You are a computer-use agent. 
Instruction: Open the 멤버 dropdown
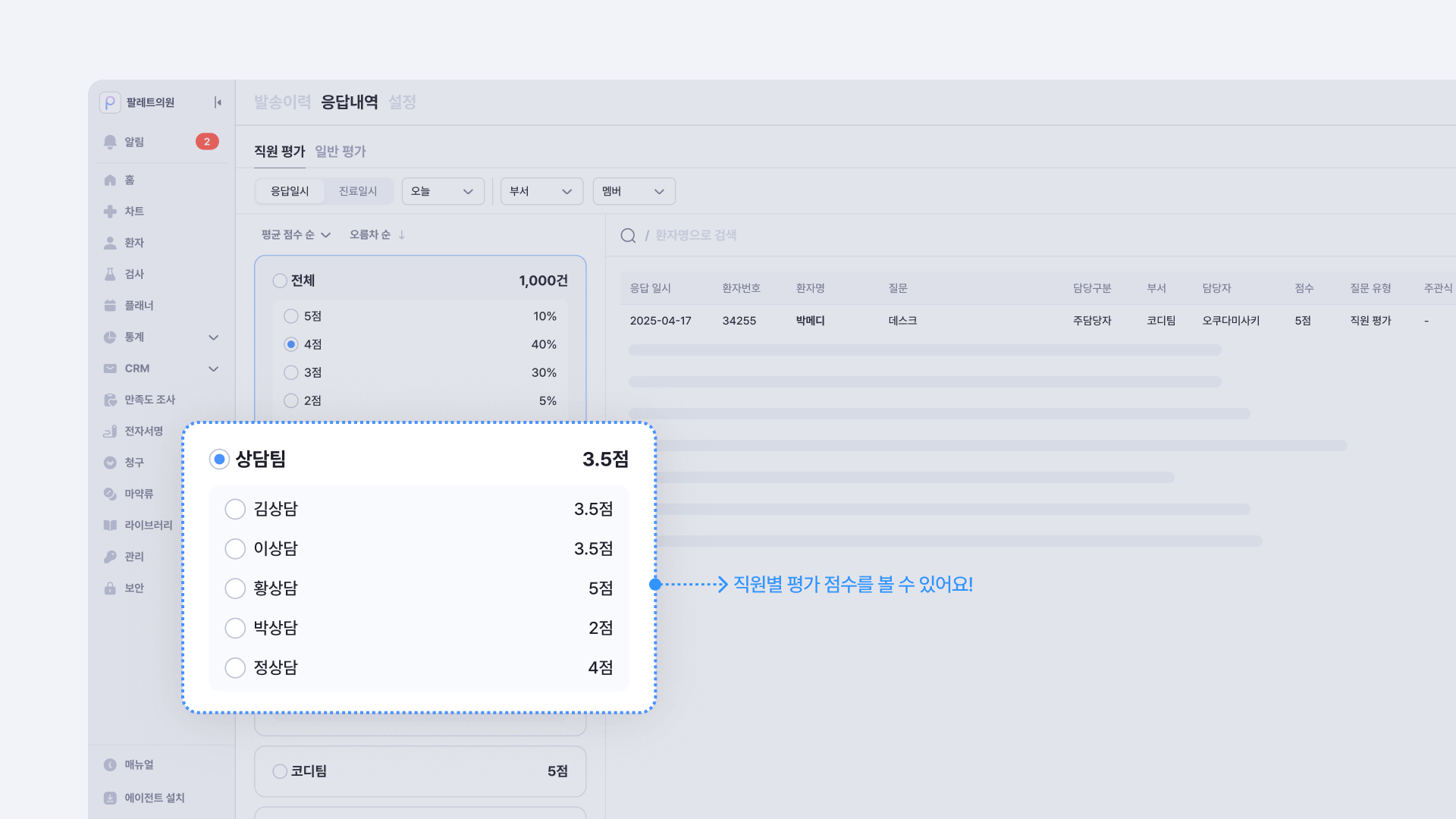click(634, 191)
